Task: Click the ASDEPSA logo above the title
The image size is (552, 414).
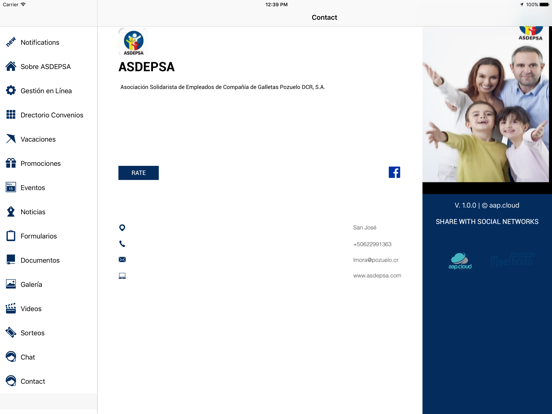Action: click(x=133, y=43)
